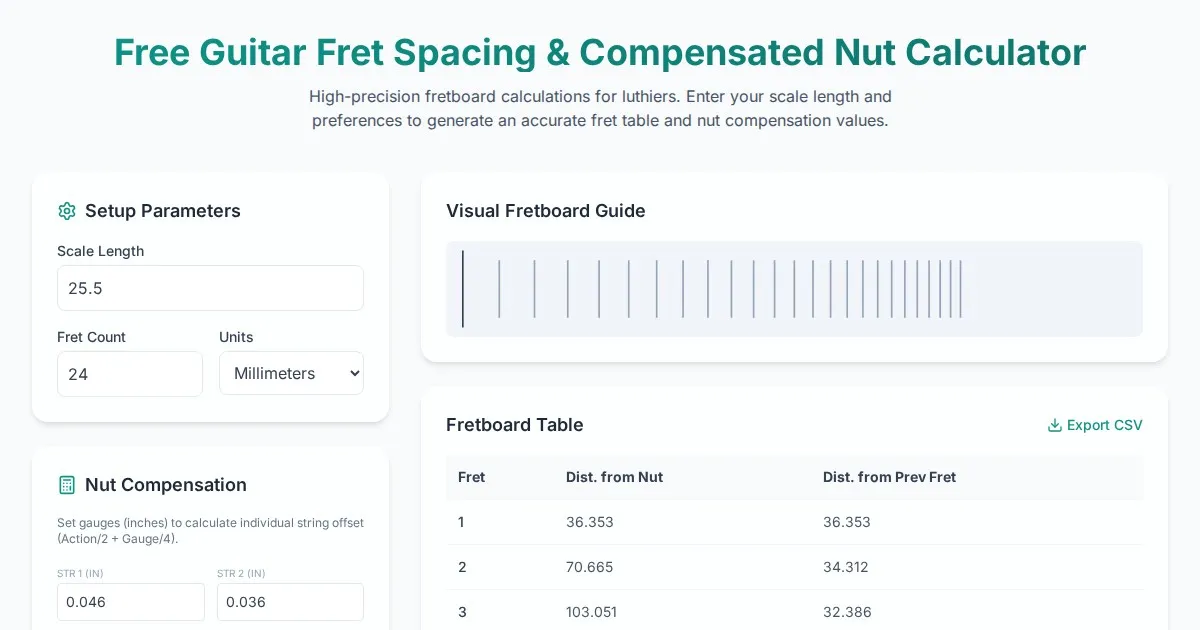Click the last fret line in the guide
The width and height of the screenshot is (1200, 630).
click(961, 289)
